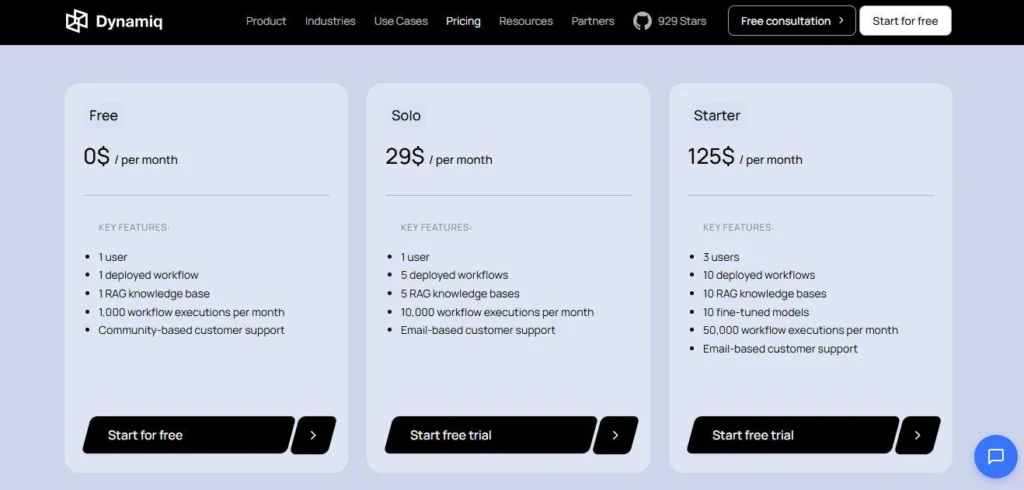Image resolution: width=1024 pixels, height=490 pixels.
Task: Click '5 deployed workflows' feature
Action: 455,275
